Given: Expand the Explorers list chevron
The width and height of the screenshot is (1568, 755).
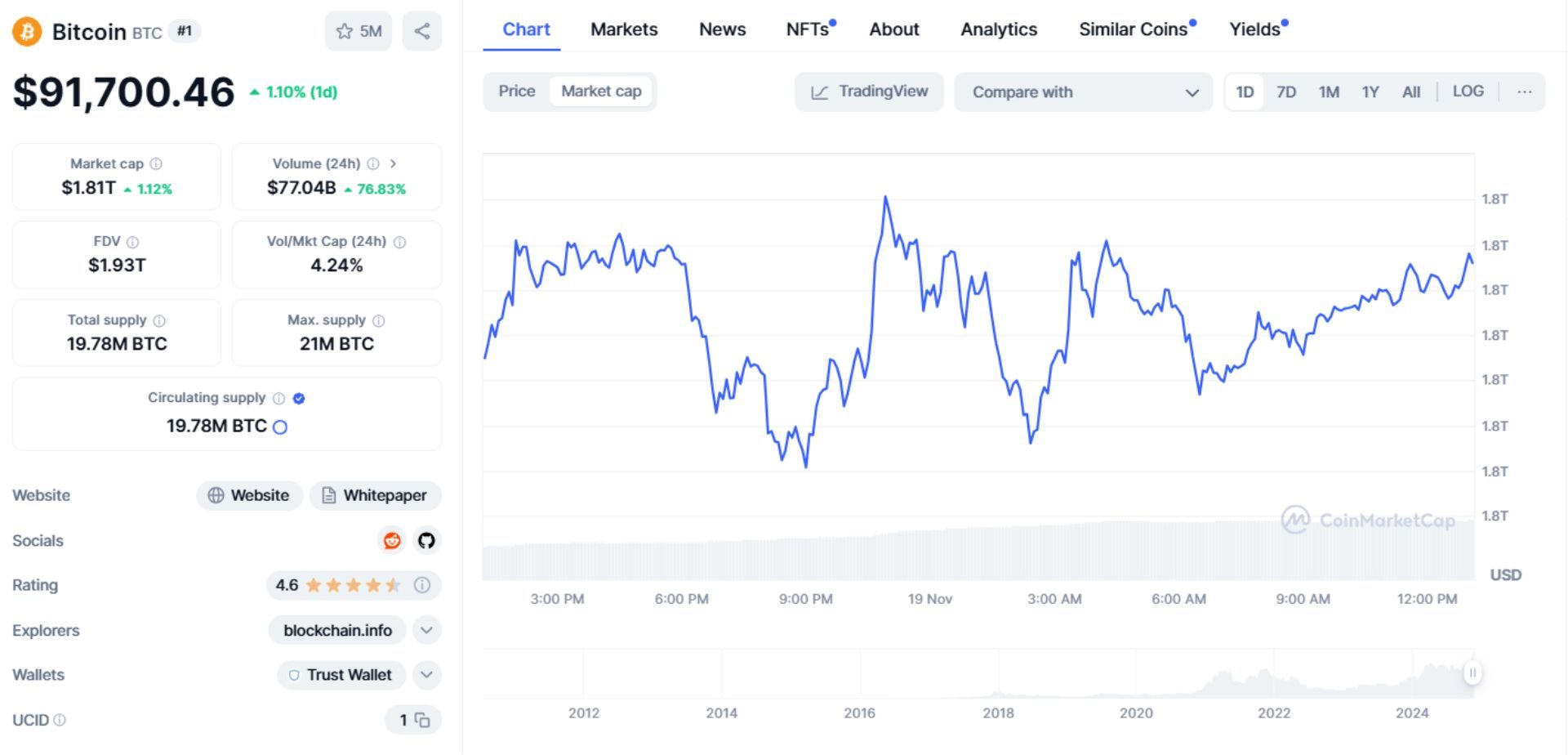Looking at the screenshot, I should click(x=426, y=630).
